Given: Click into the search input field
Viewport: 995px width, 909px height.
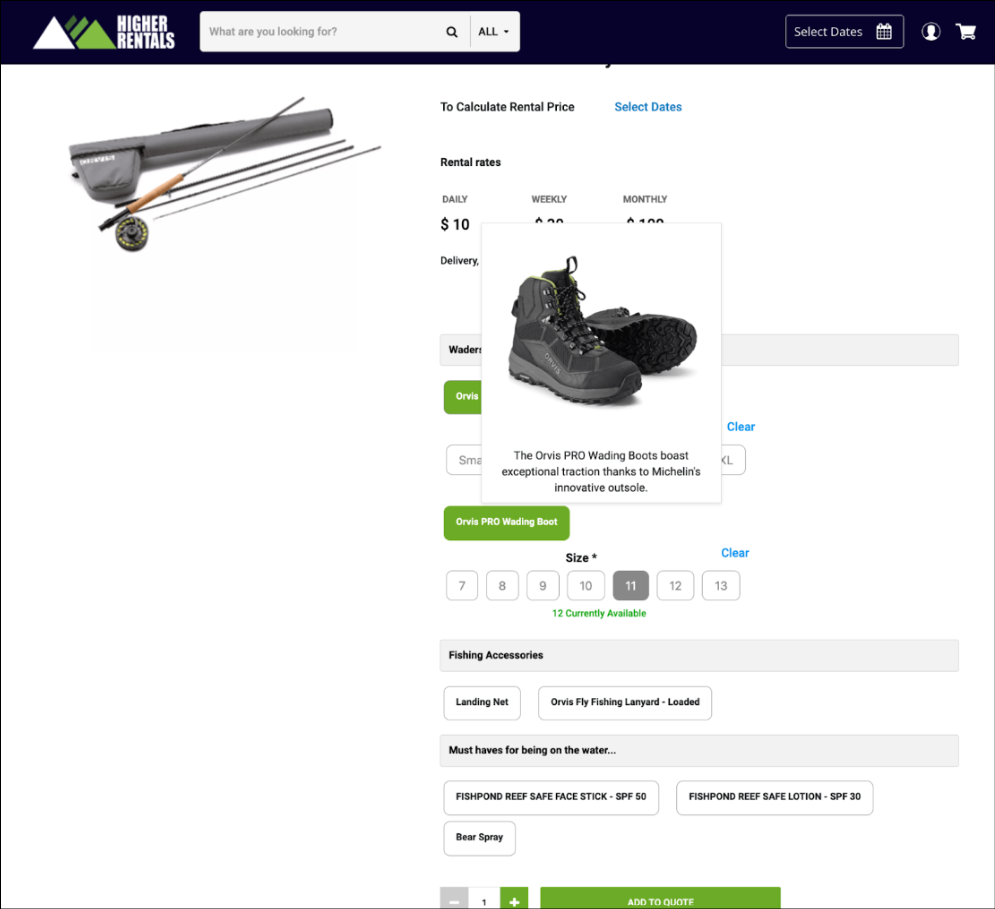Looking at the screenshot, I should pos(320,32).
